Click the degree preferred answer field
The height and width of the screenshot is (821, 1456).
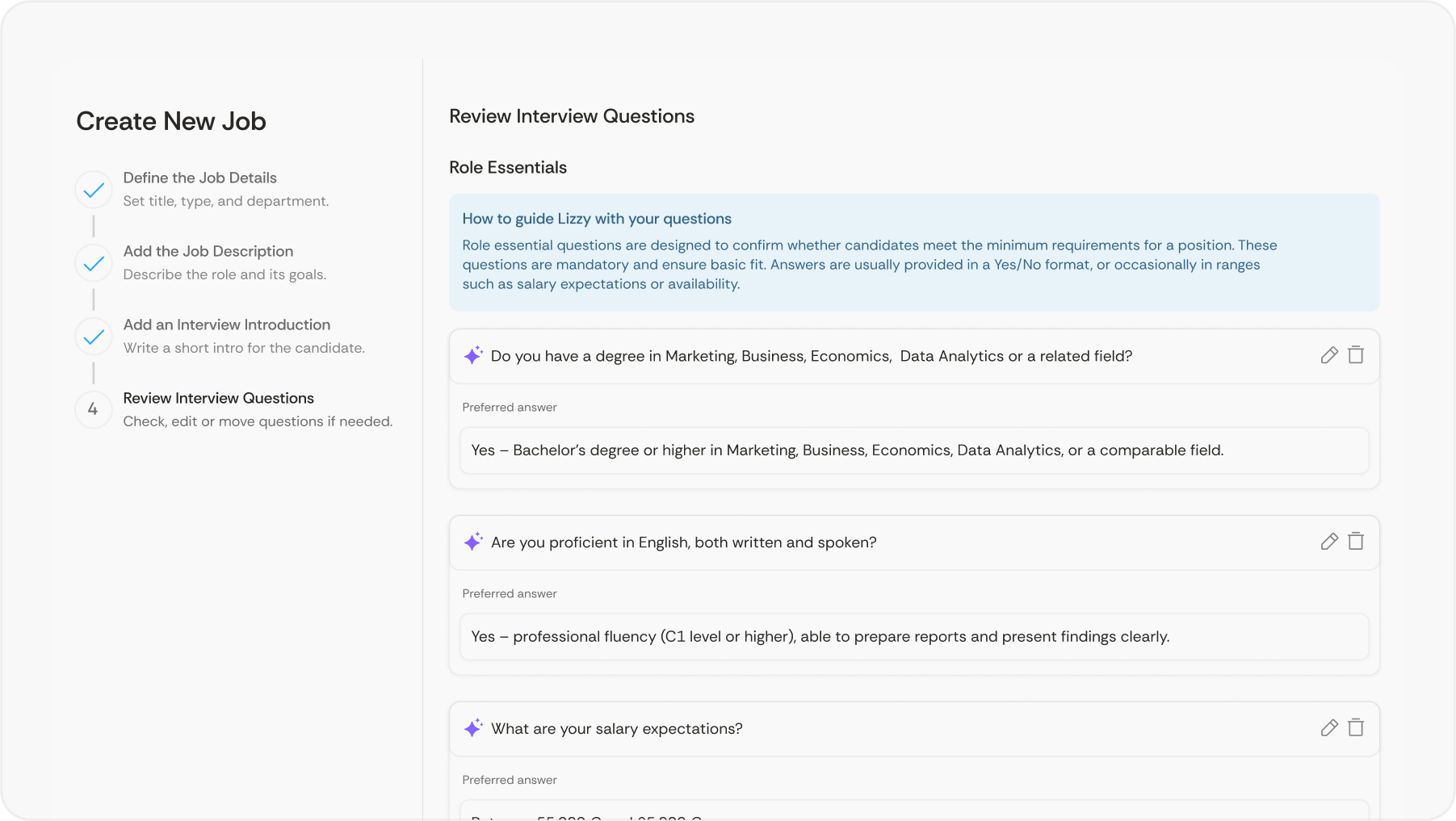click(913, 450)
